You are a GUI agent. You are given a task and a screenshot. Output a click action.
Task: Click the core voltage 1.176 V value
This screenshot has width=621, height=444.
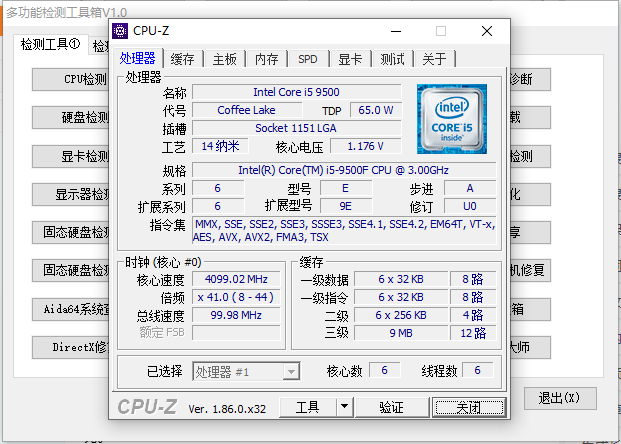(x=366, y=146)
